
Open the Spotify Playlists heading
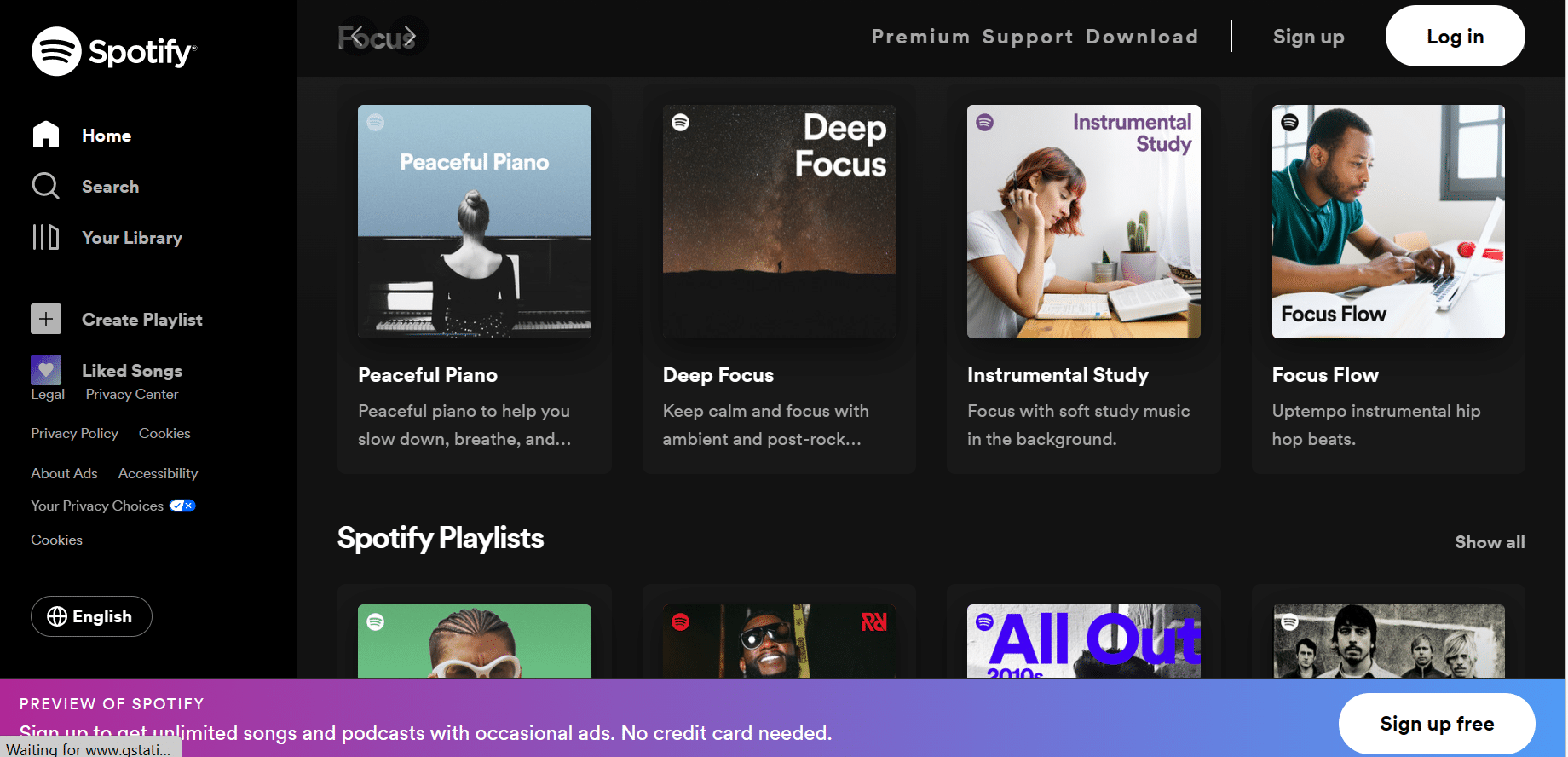point(441,538)
